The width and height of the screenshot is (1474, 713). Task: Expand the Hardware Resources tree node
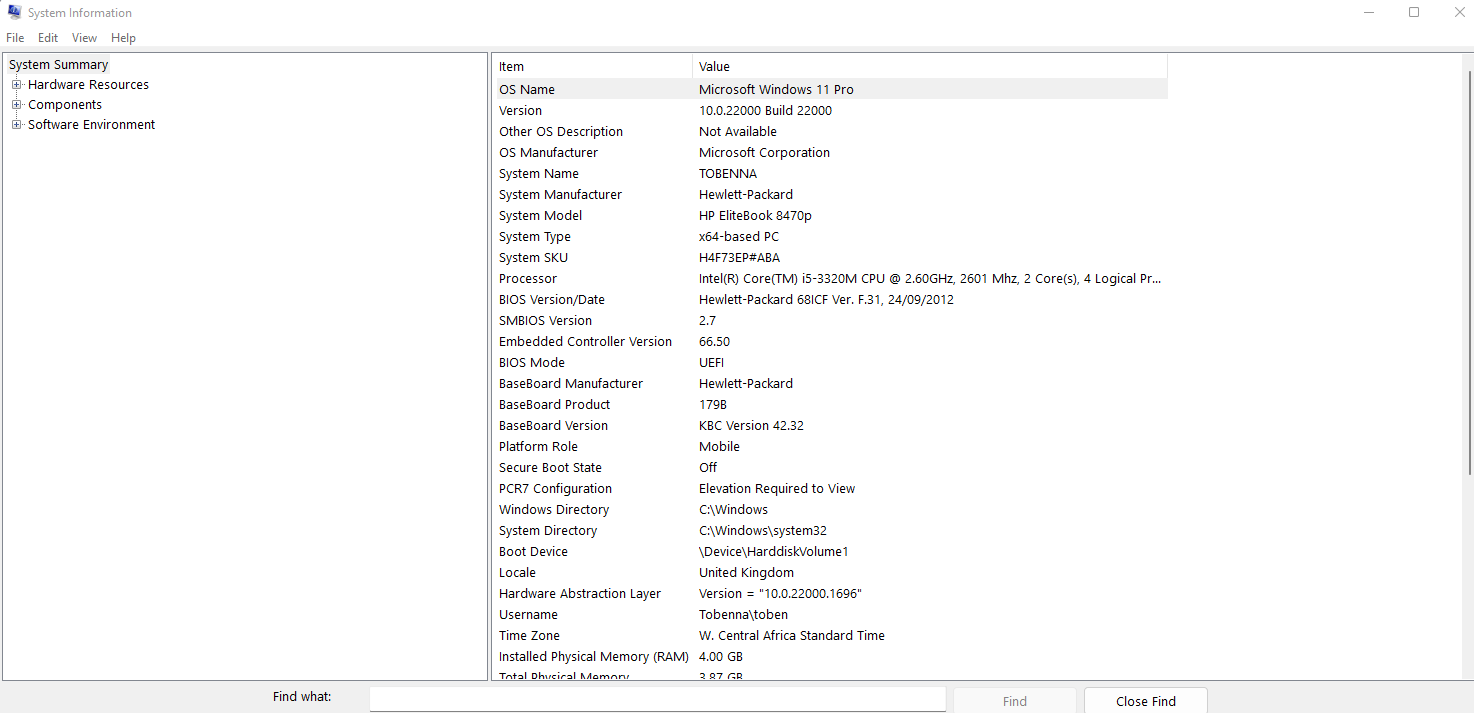pos(16,85)
